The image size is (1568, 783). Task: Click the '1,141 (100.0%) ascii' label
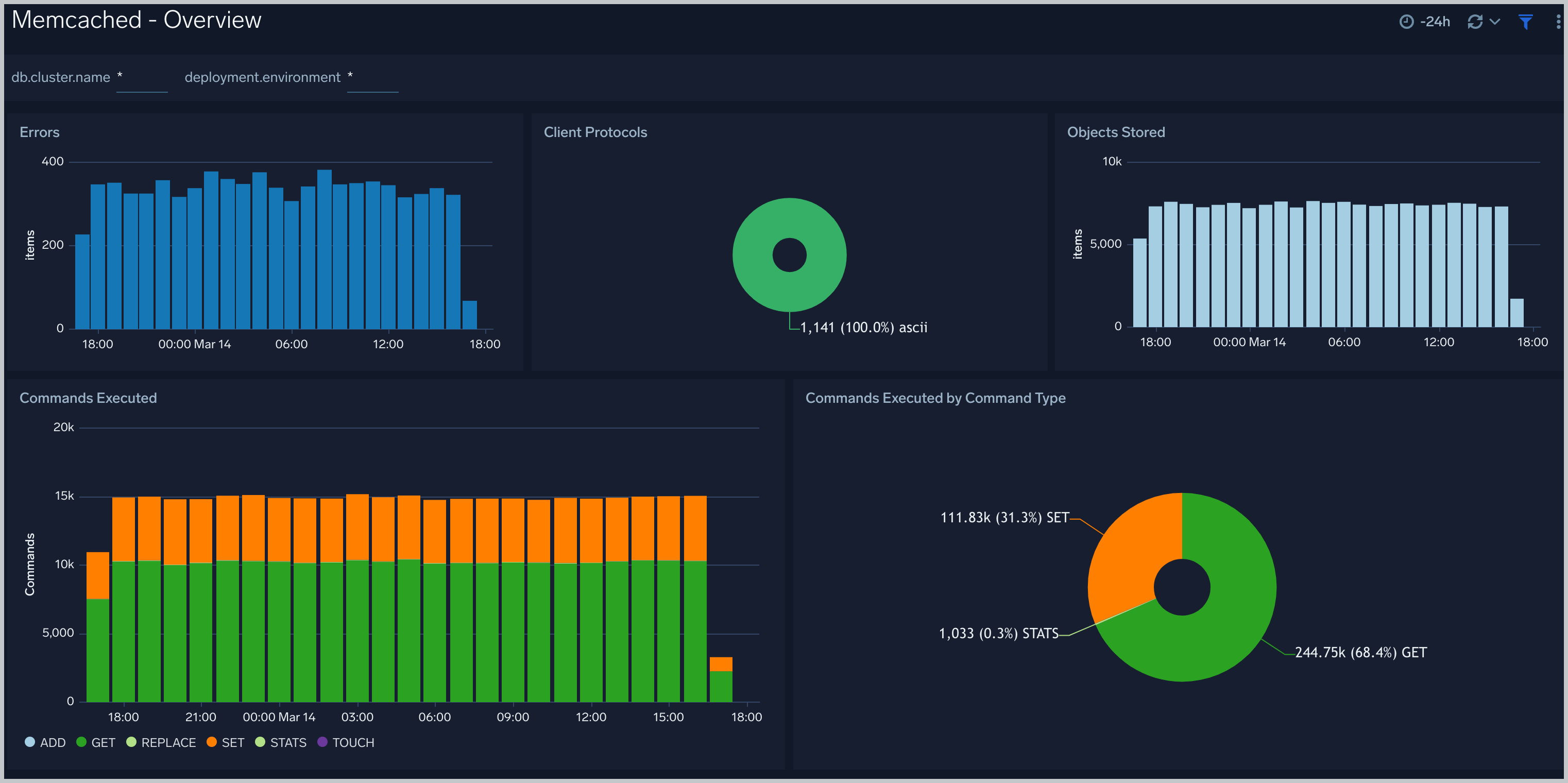[863, 328]
